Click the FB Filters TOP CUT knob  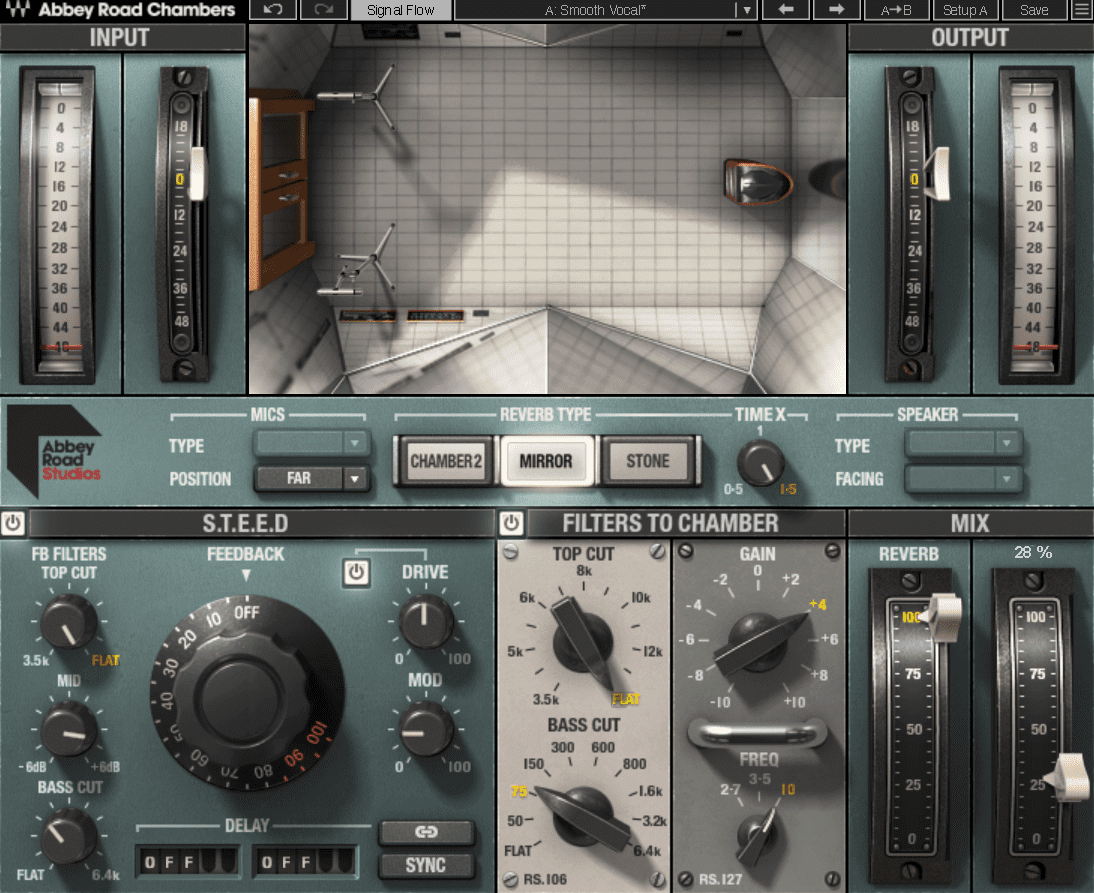click(x=68, y=622)
